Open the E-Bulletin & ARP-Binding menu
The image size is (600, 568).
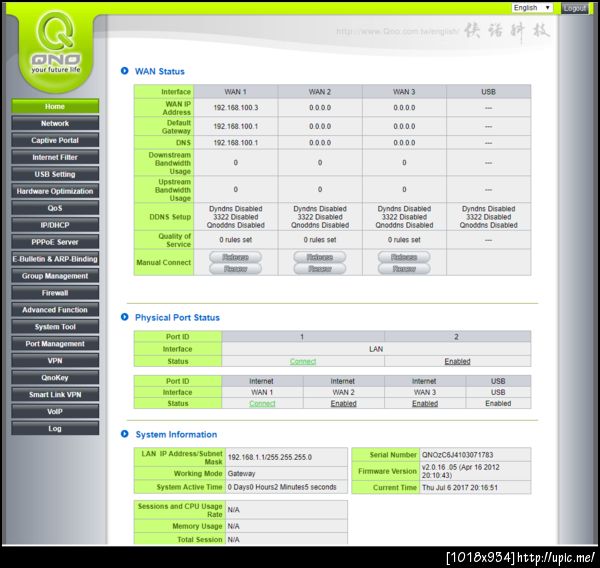(x=55, y=259)
